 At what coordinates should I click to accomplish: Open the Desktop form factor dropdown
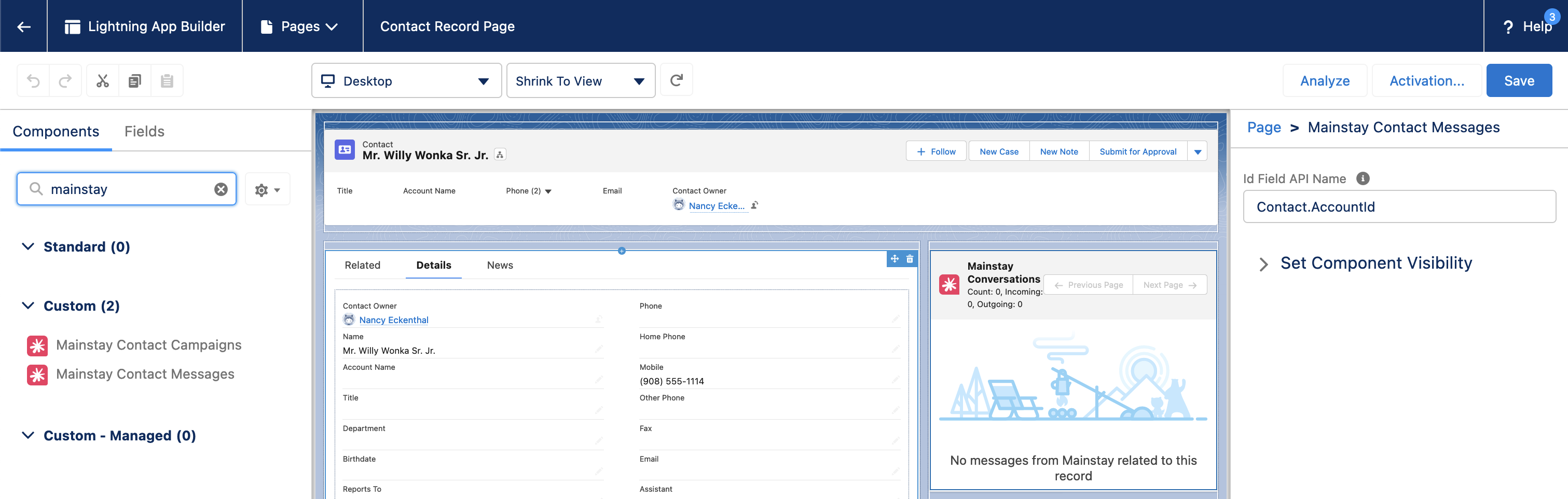click(407, 80)
